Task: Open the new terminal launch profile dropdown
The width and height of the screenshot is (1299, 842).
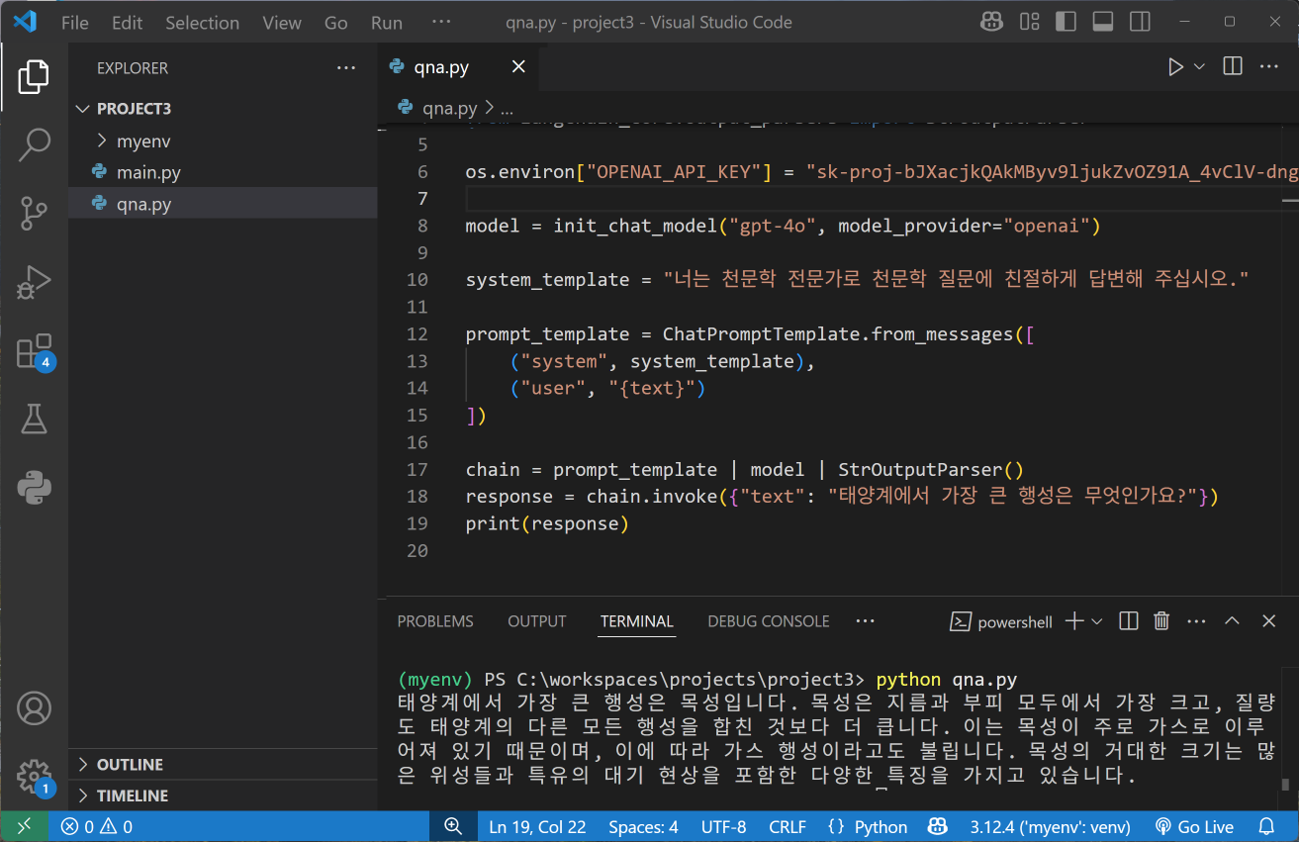Action: tap(1097, 621)
